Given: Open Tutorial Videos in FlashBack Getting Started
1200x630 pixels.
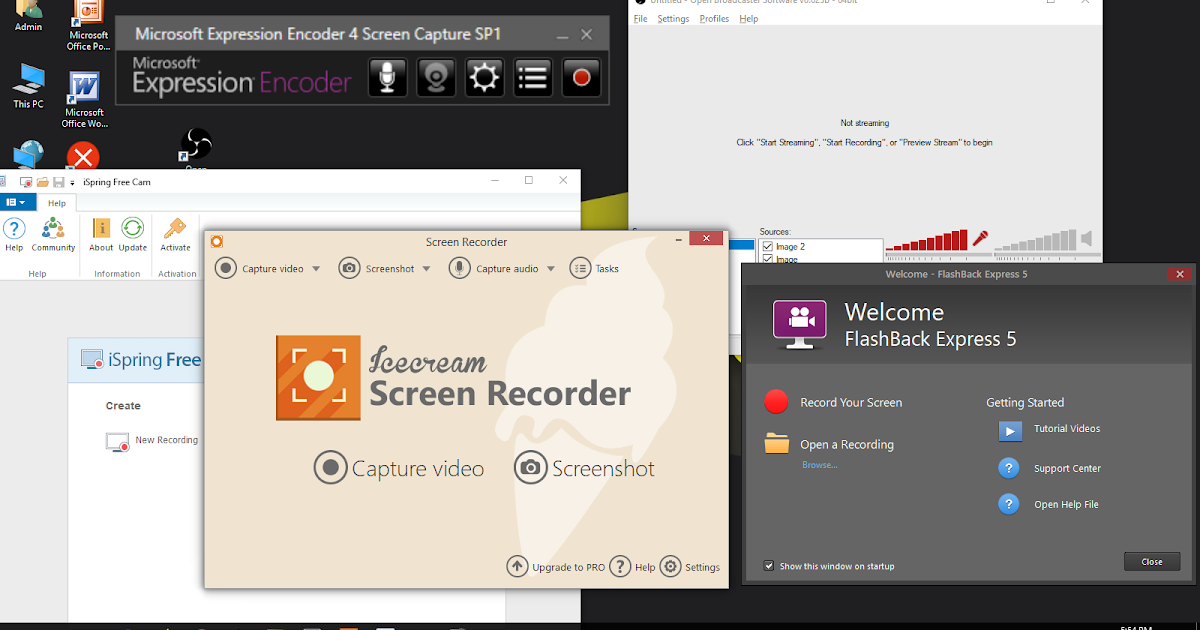Looking at the screenshot, I should click(x=1049, y=430).
